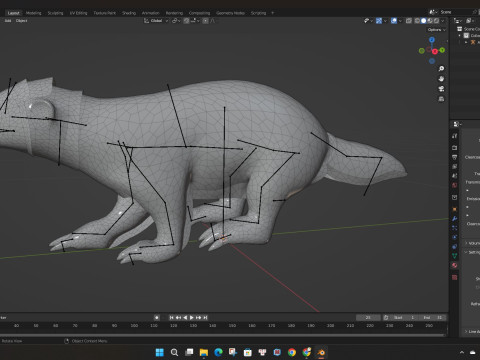The width and height of the screenshot is (480, 360).
Task: Switch to the Animation workspace tab
Action: click(x=151, y=13)
